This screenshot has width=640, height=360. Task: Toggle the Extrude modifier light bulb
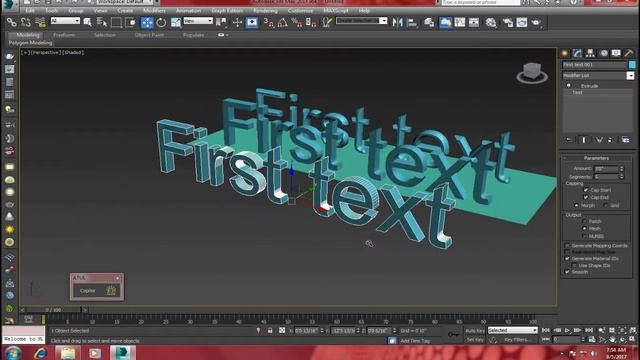click(569, 86)
